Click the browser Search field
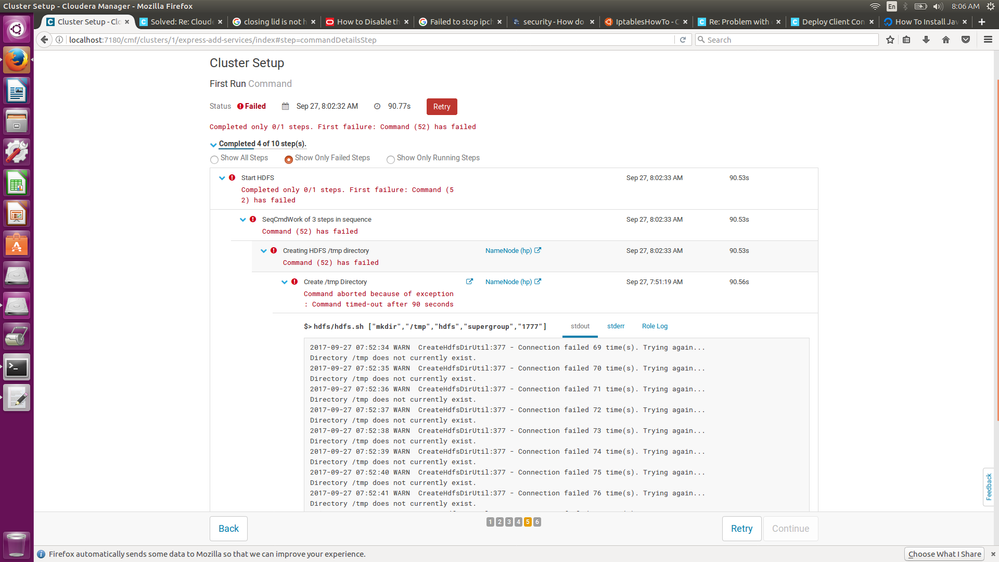This screenshot has width=999, height=562. pyautogui.click(x=787, y=40)
